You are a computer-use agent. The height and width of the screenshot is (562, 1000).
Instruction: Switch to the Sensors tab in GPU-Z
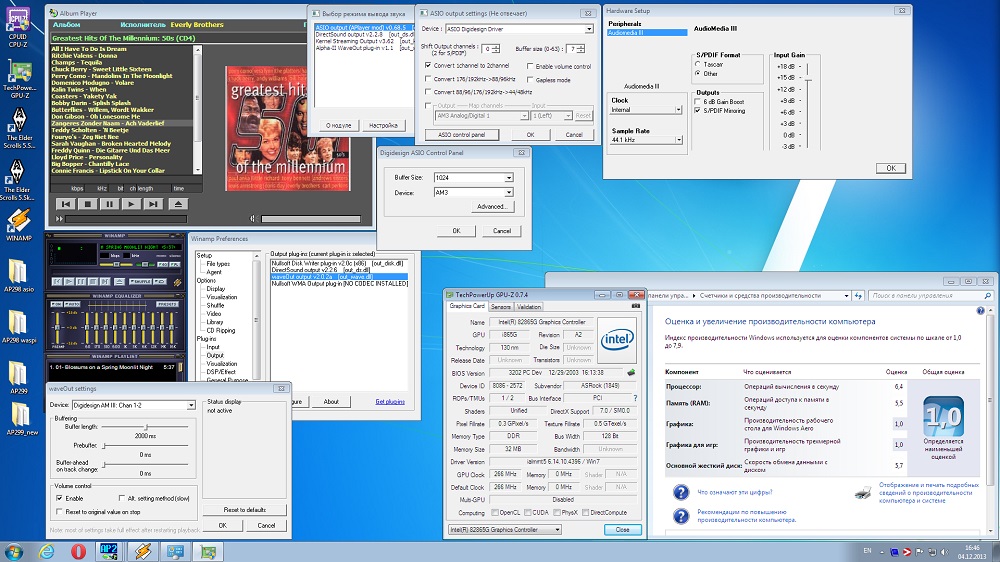coord(500,307)
